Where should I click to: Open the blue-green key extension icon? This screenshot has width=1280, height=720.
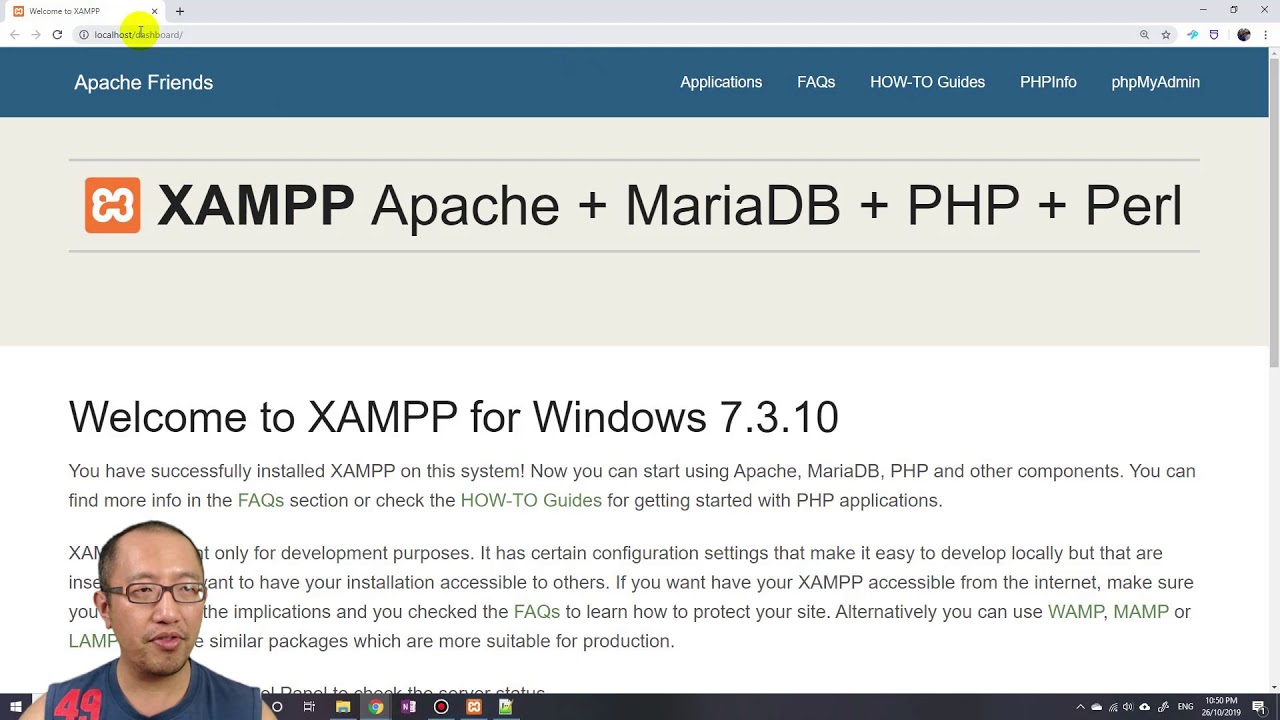[1192, 35]
